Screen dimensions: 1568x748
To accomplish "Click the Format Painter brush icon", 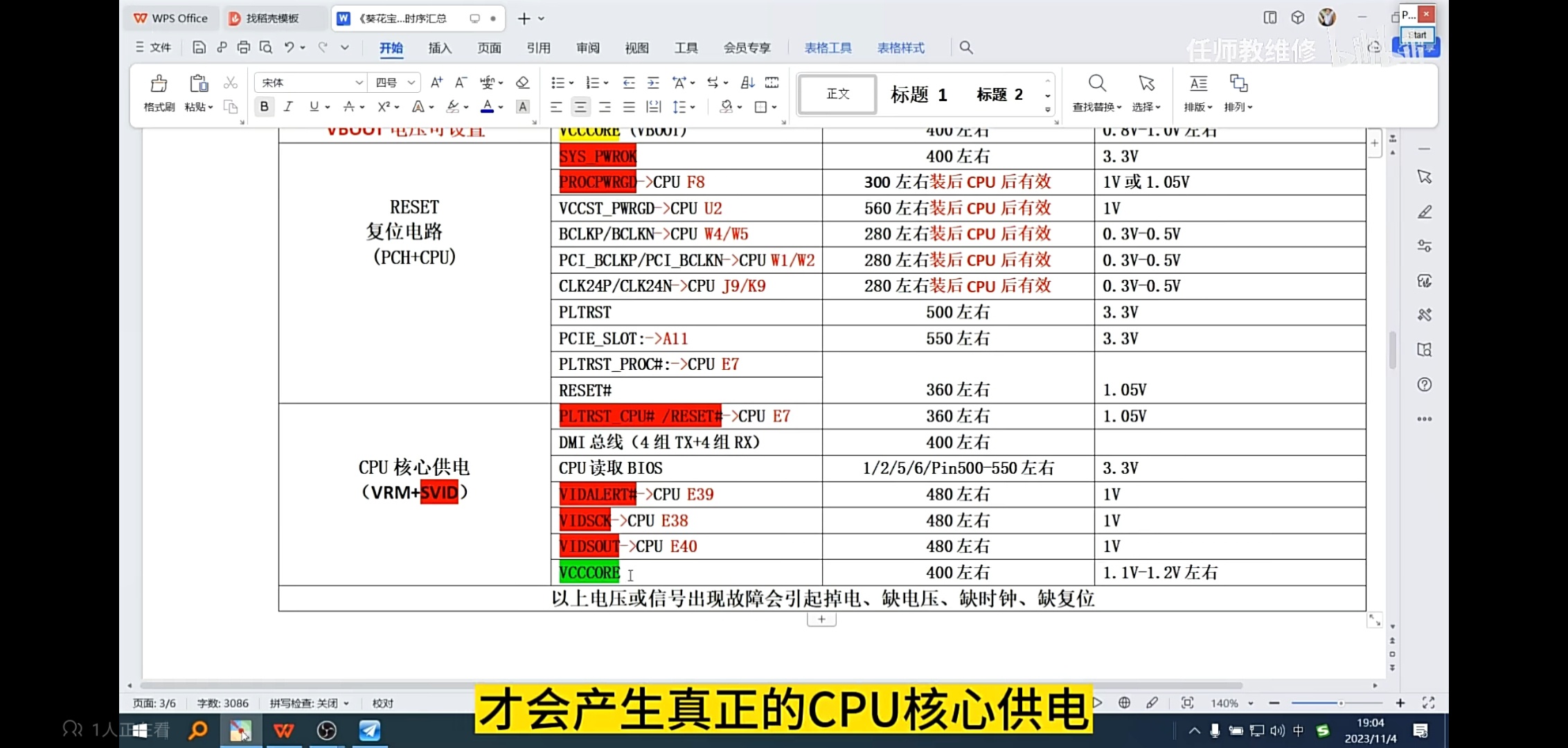I will coord(159,84).
